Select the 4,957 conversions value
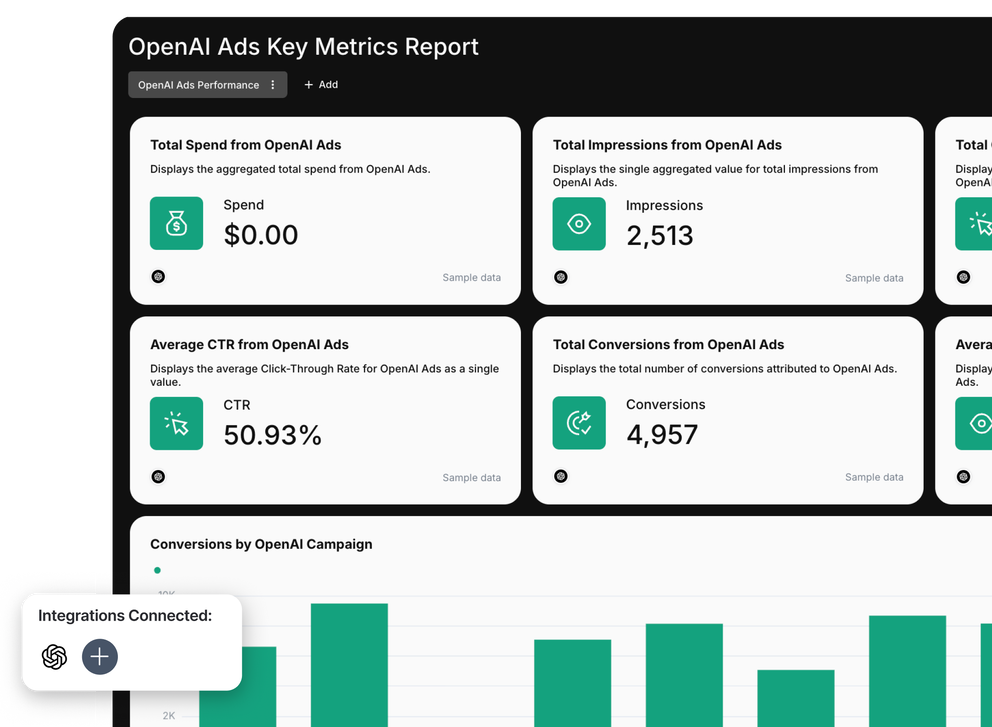 point(662,435)
